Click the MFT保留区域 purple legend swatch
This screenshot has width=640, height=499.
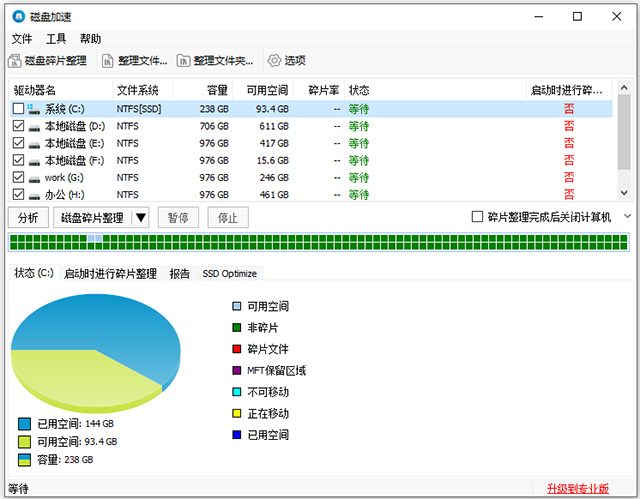pos(237,370)
